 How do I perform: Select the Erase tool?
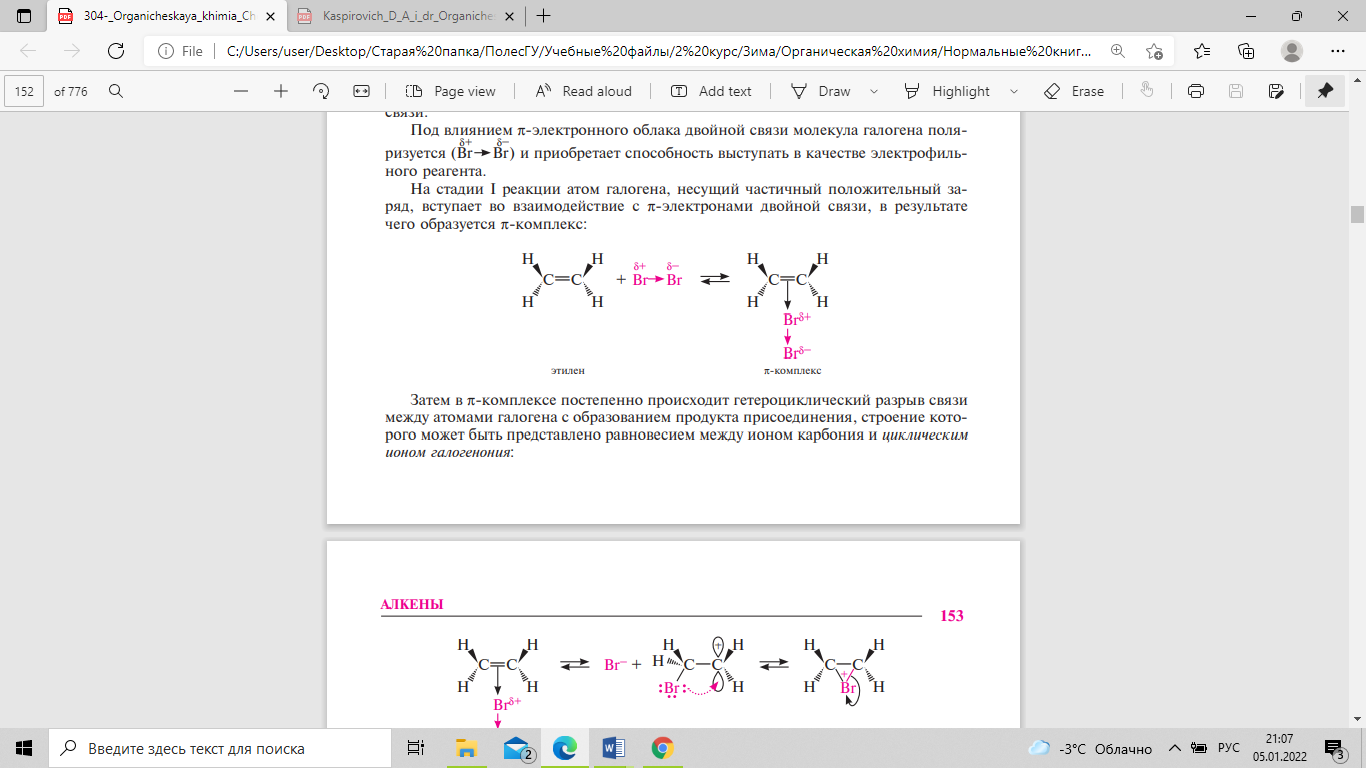(x=1074, y=91)
